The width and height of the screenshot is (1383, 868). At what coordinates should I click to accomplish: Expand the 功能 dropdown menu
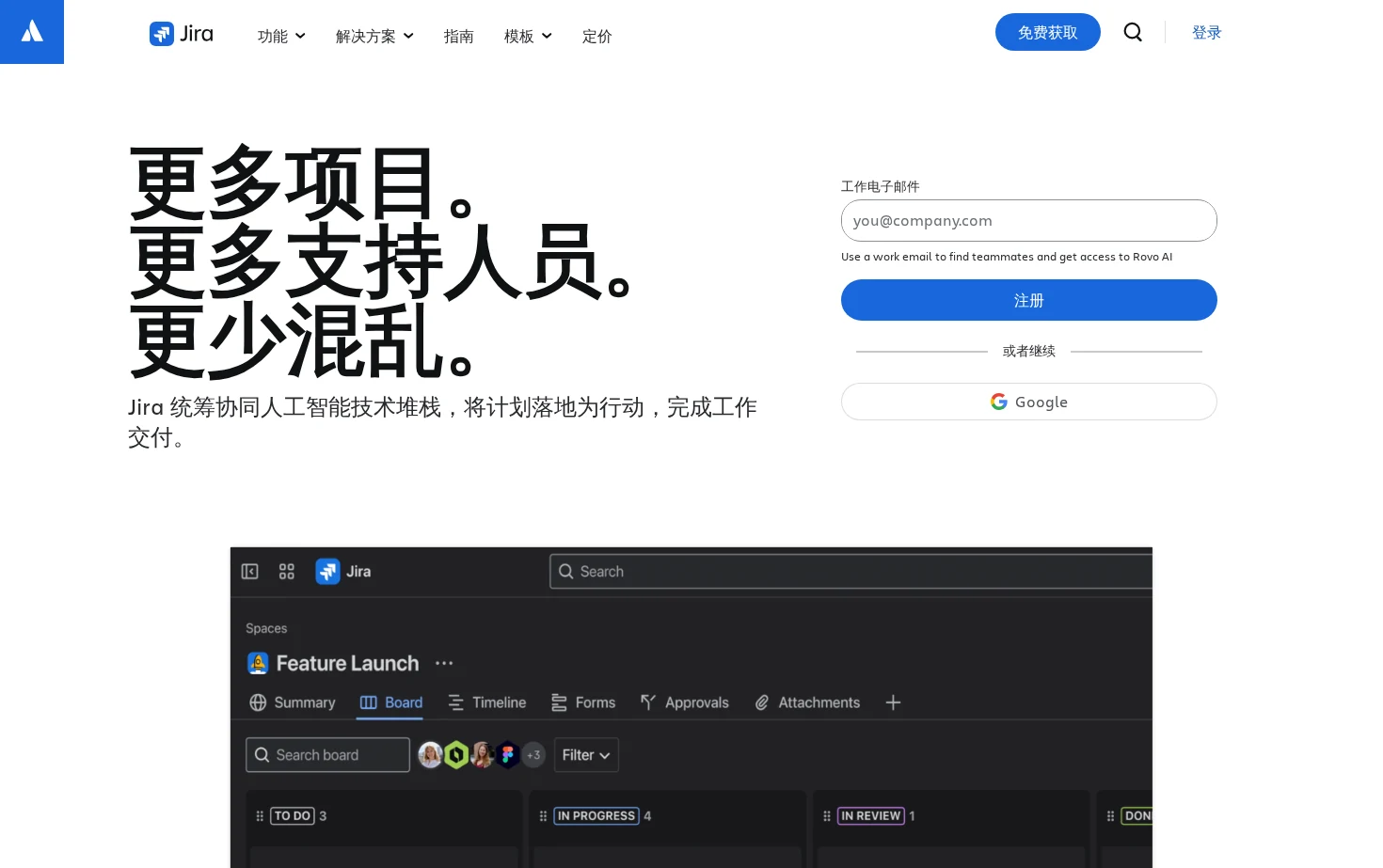click(281, 36)
